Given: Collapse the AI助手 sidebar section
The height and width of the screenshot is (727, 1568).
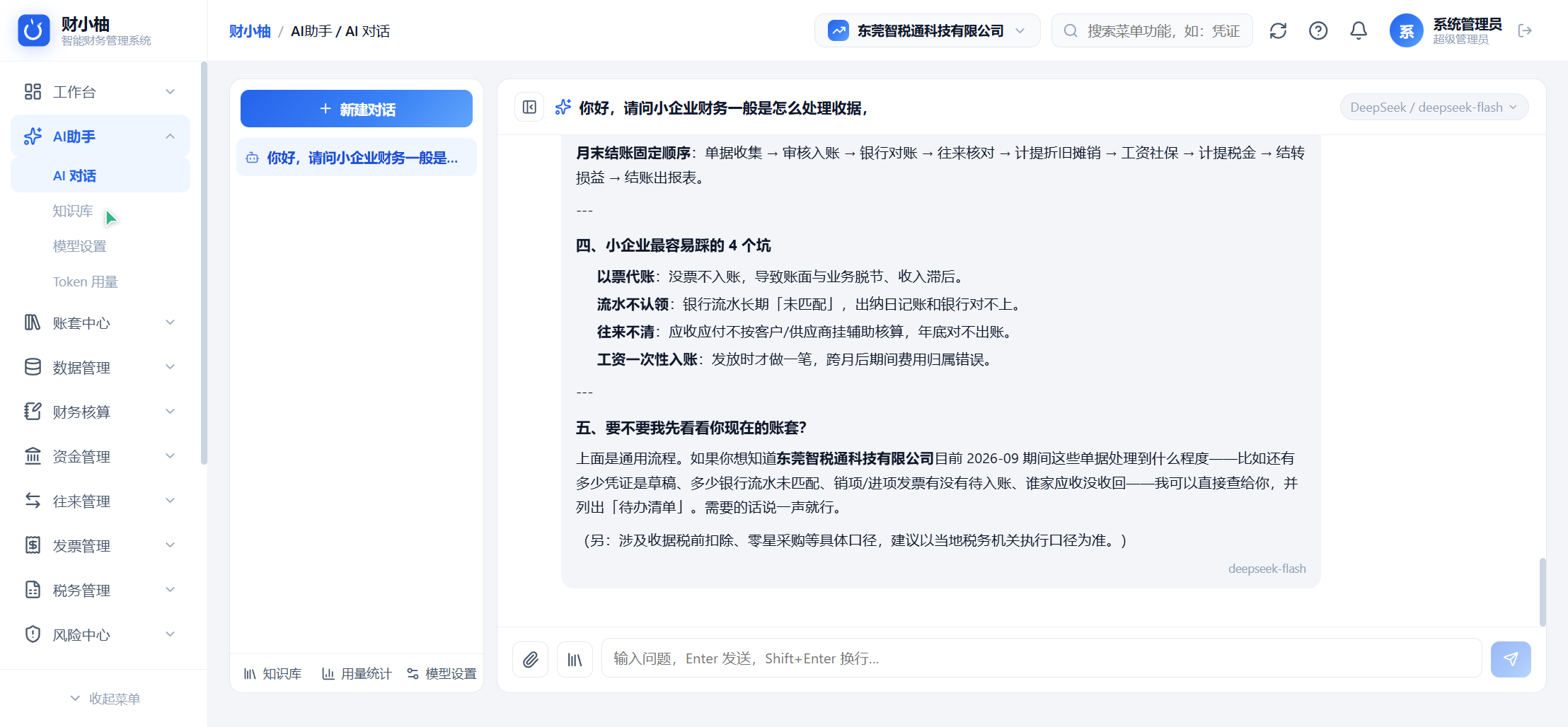Looking at the screenshot, I should coord(100,136).
